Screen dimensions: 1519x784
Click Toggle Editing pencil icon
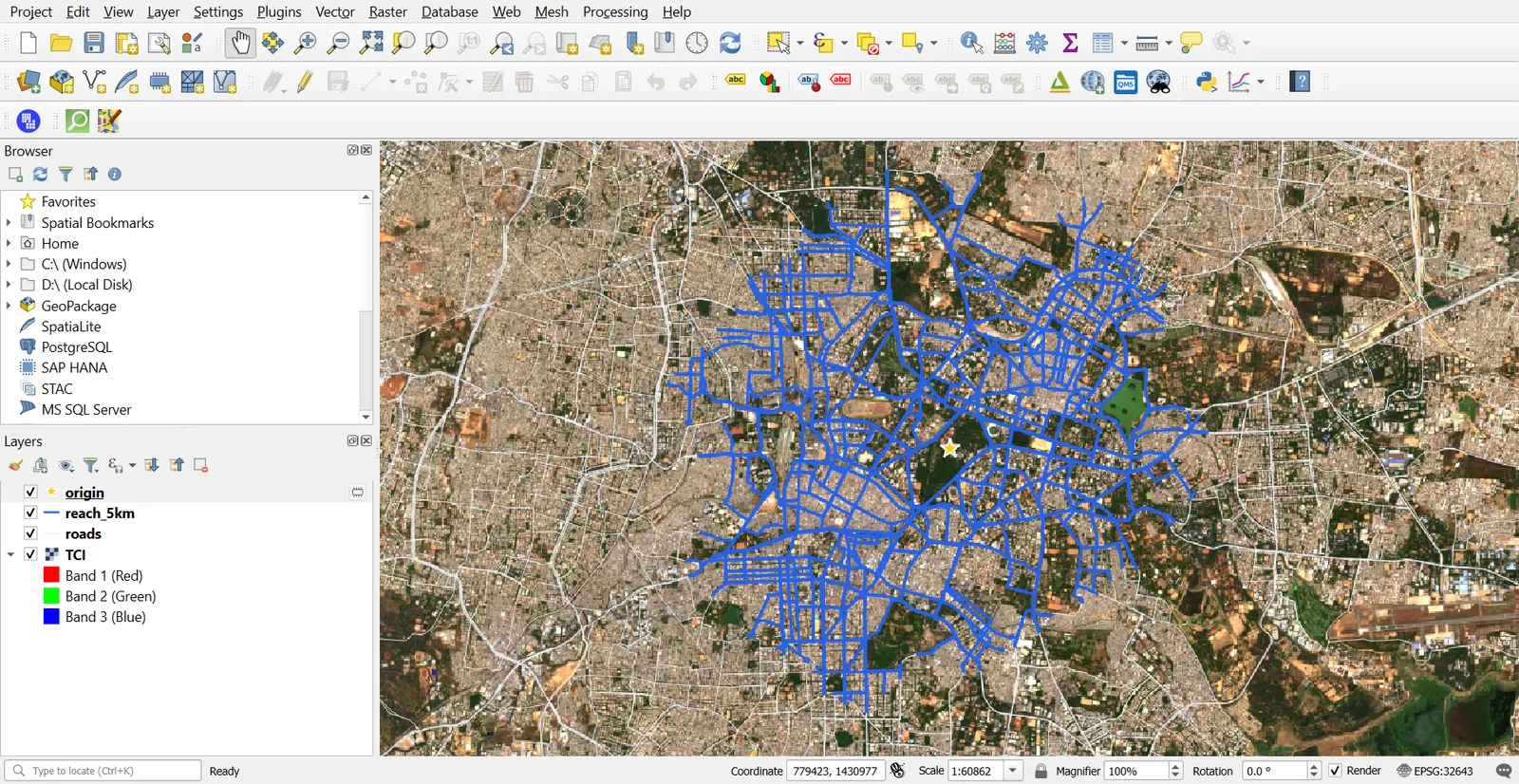[305, 82]
